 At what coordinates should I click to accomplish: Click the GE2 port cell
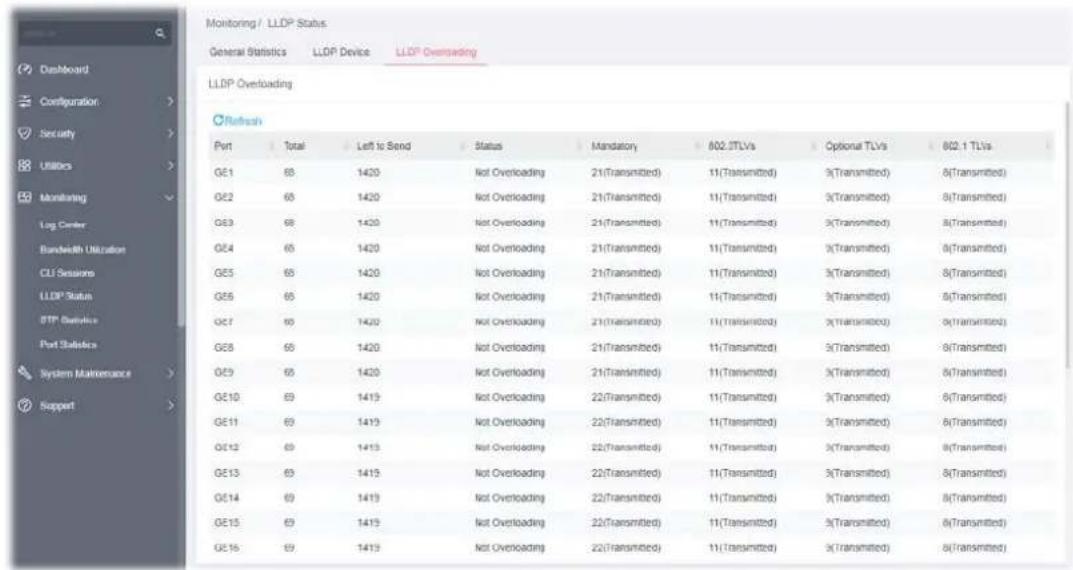point(224,197)
